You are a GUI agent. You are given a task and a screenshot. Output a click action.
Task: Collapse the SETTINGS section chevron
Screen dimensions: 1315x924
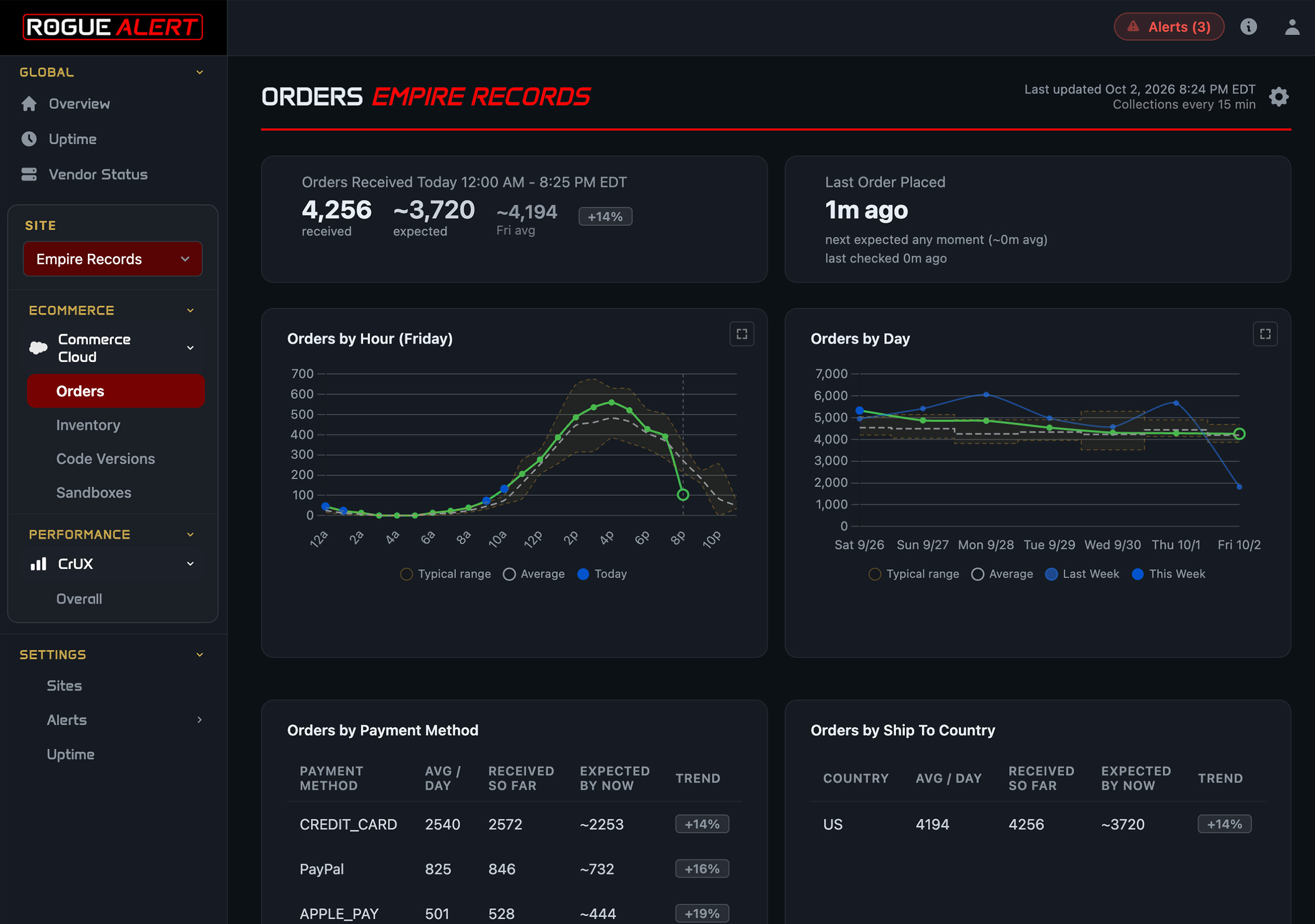pos(200,655)
